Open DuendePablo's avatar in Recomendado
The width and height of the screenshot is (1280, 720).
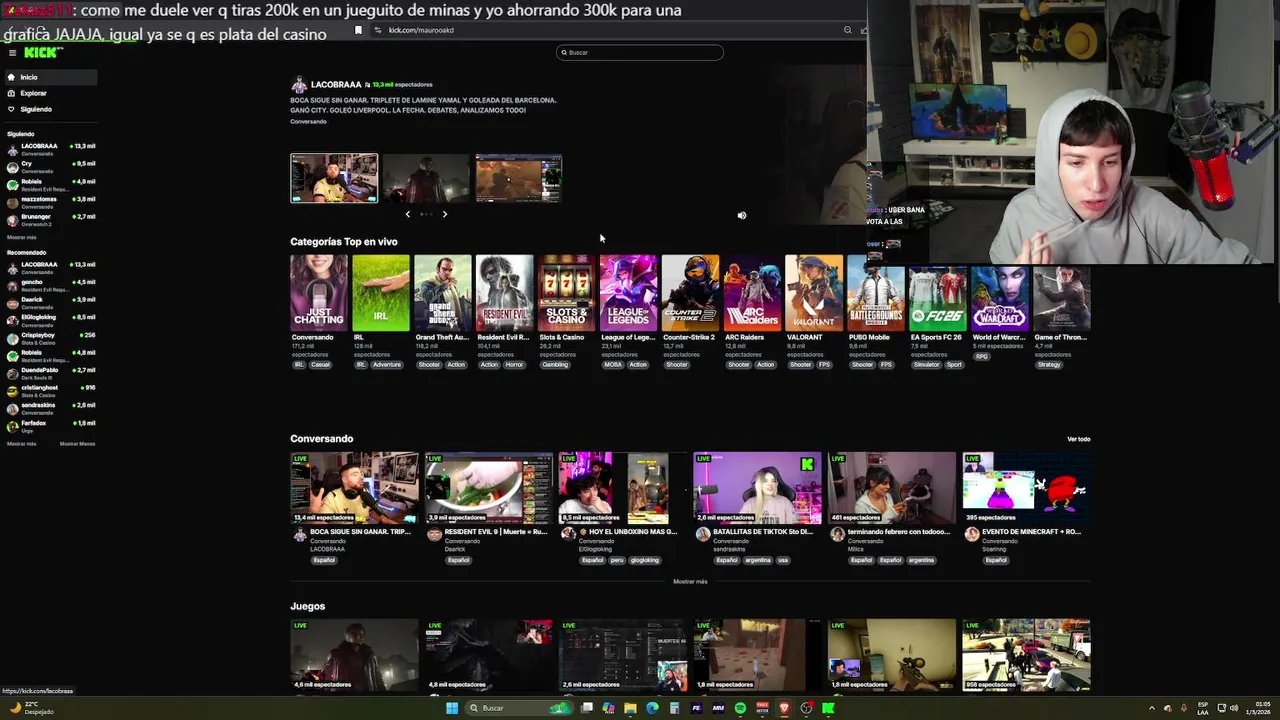pyautogui.click(x=12, y=373)
